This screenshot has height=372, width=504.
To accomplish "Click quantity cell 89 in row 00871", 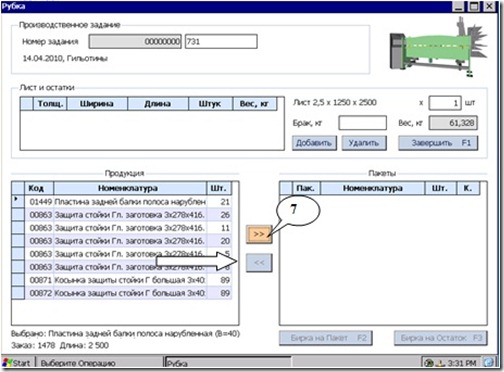I will [x=219, y=280].
